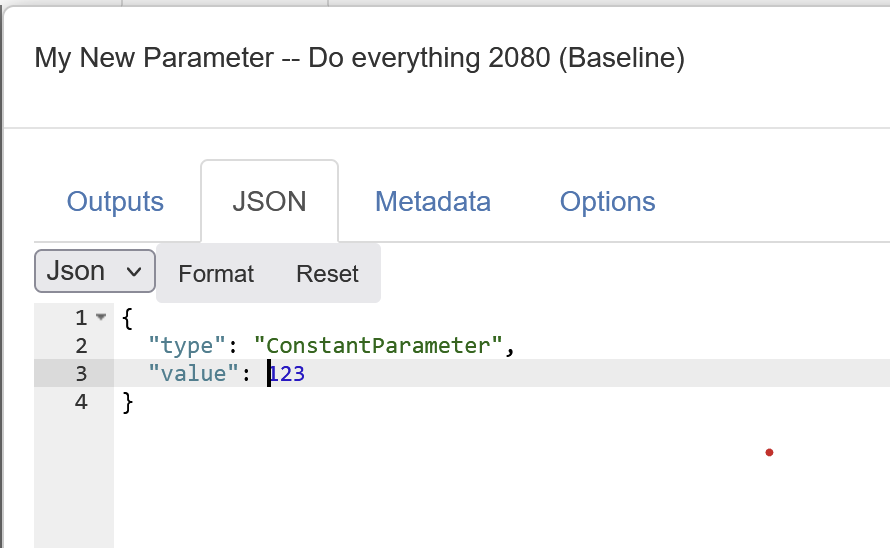Select line number 2 in the gutter
The width and height of the screenshot is (890, 548).
(81, 346)
